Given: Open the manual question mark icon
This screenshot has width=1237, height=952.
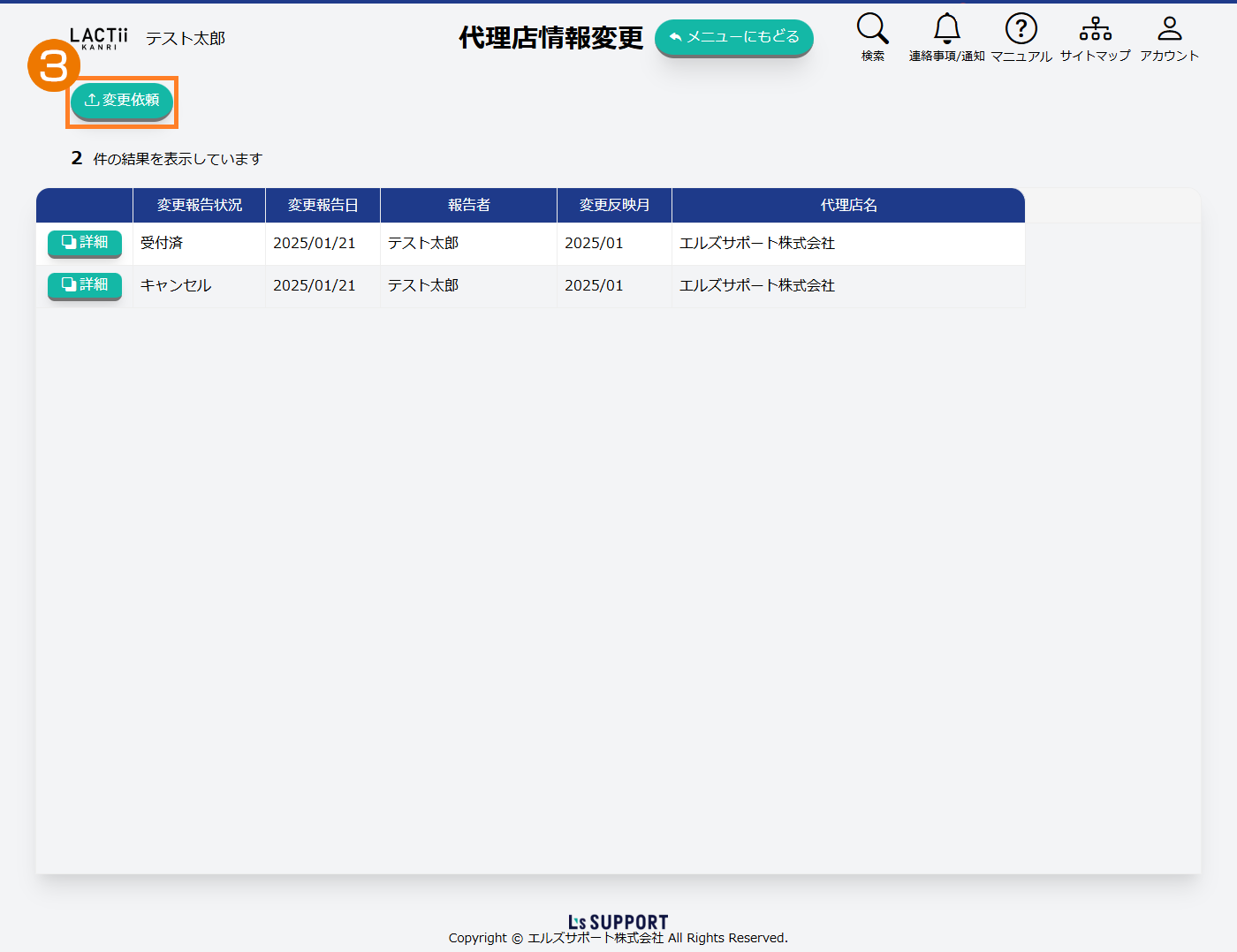Looking at the screenshot, I should point(1021,29).
